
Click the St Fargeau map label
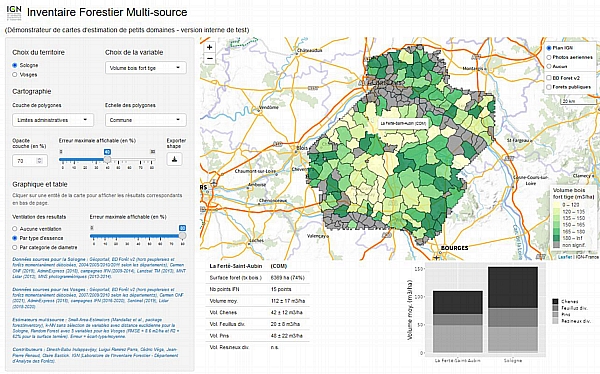(518, 141)
